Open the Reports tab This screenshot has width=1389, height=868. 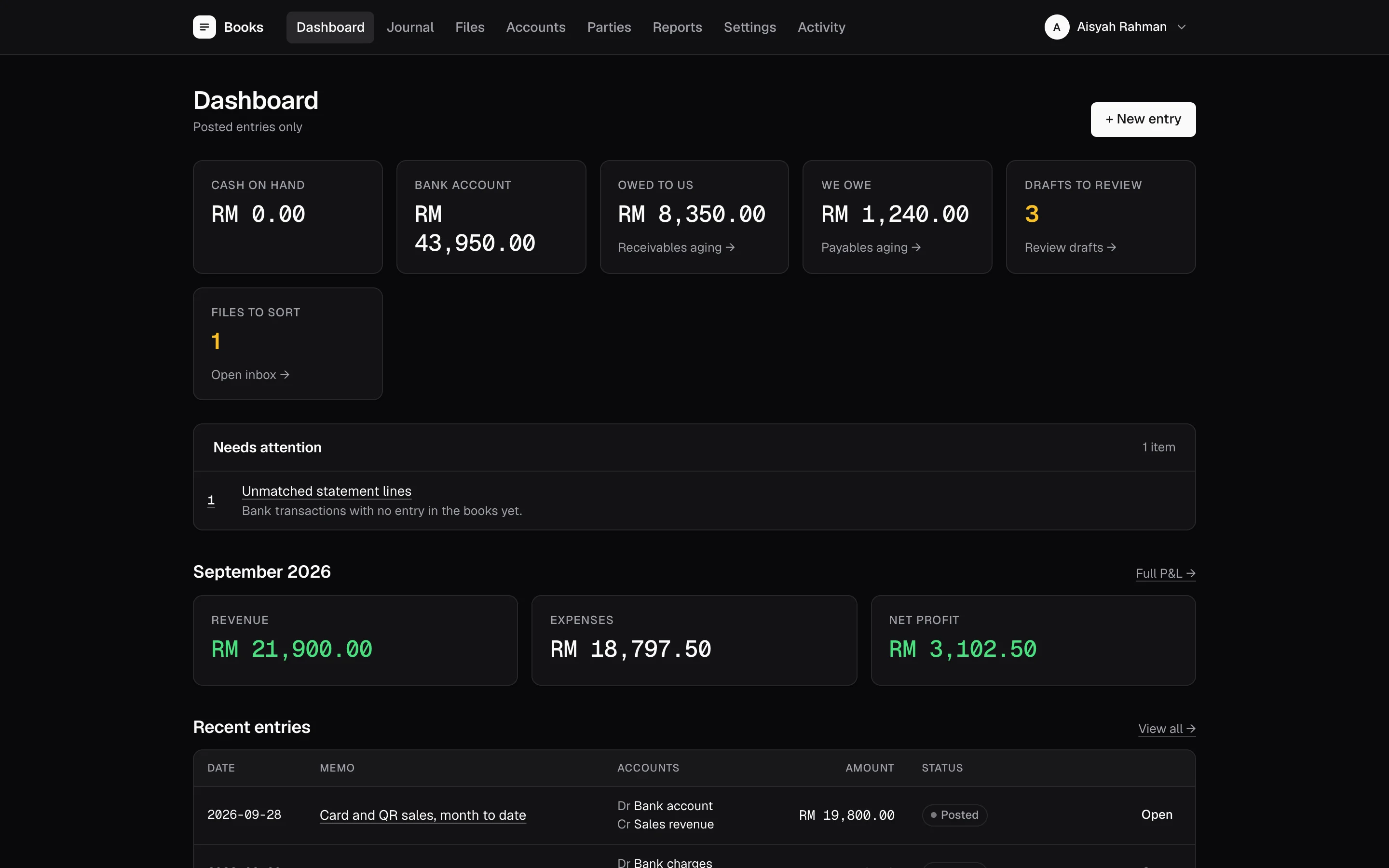(x=677, y=27)
